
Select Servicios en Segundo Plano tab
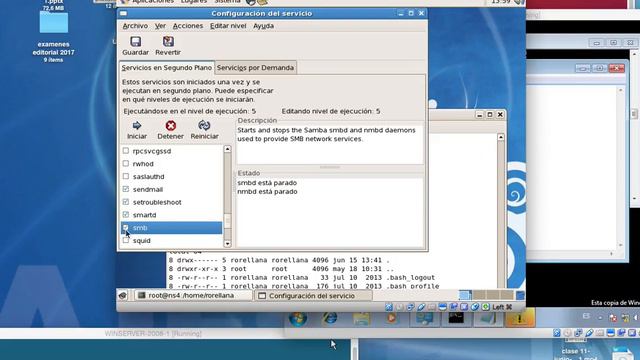click(167, 68)
